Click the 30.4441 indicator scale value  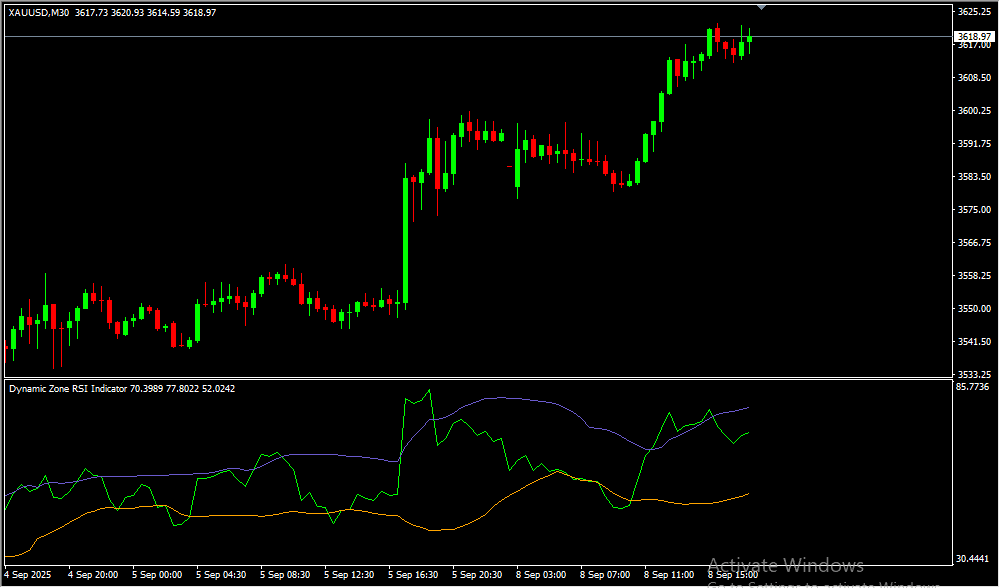pos(973,559)
